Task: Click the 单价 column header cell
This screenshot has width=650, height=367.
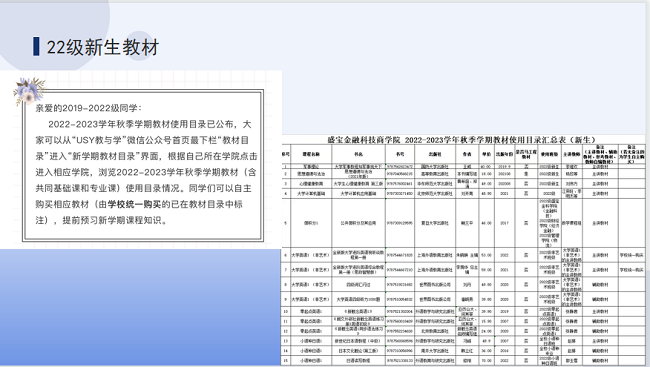Action: [486, 154]
